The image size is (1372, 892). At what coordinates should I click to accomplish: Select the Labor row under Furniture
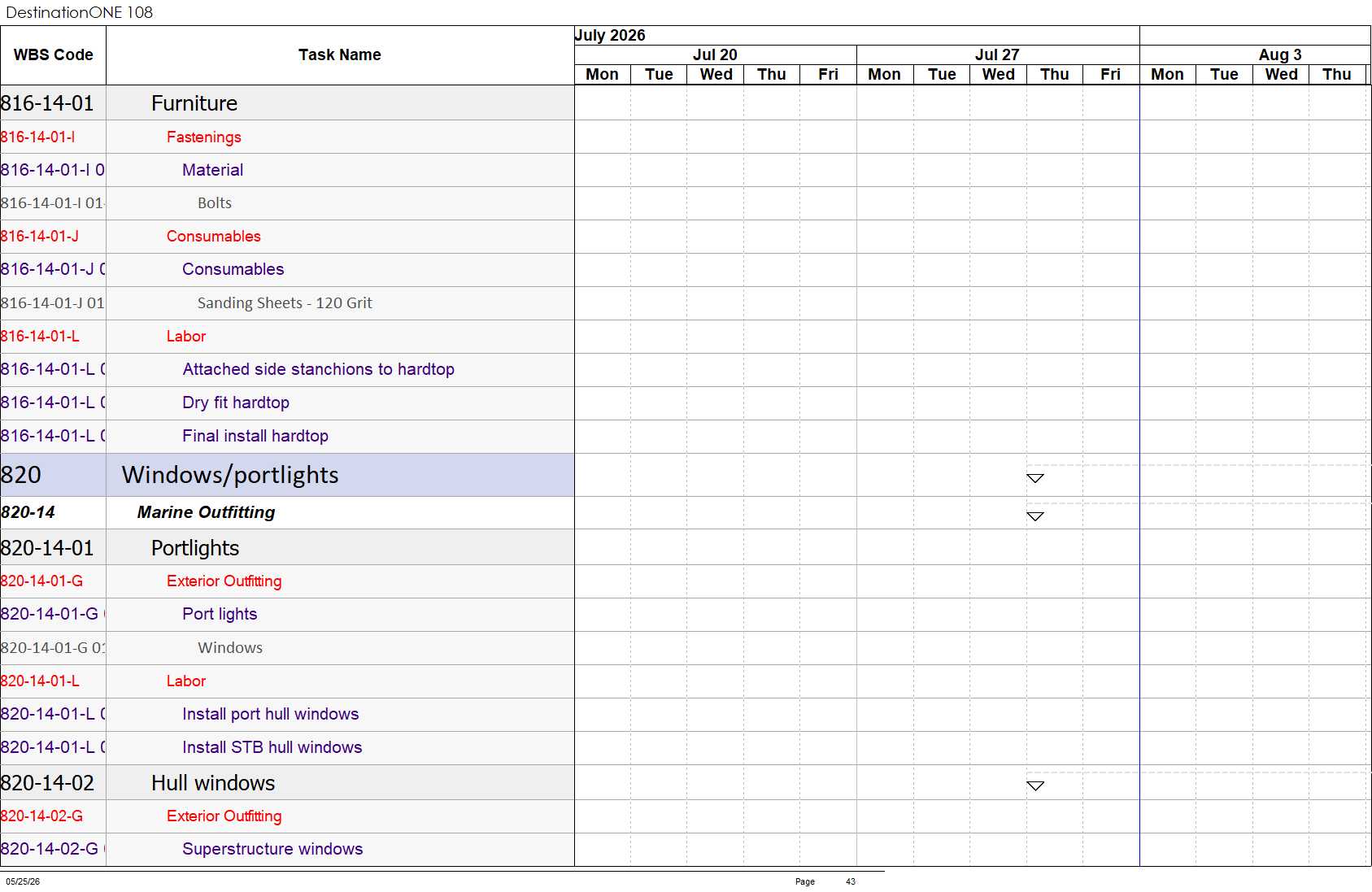click(x=287, y=337)
